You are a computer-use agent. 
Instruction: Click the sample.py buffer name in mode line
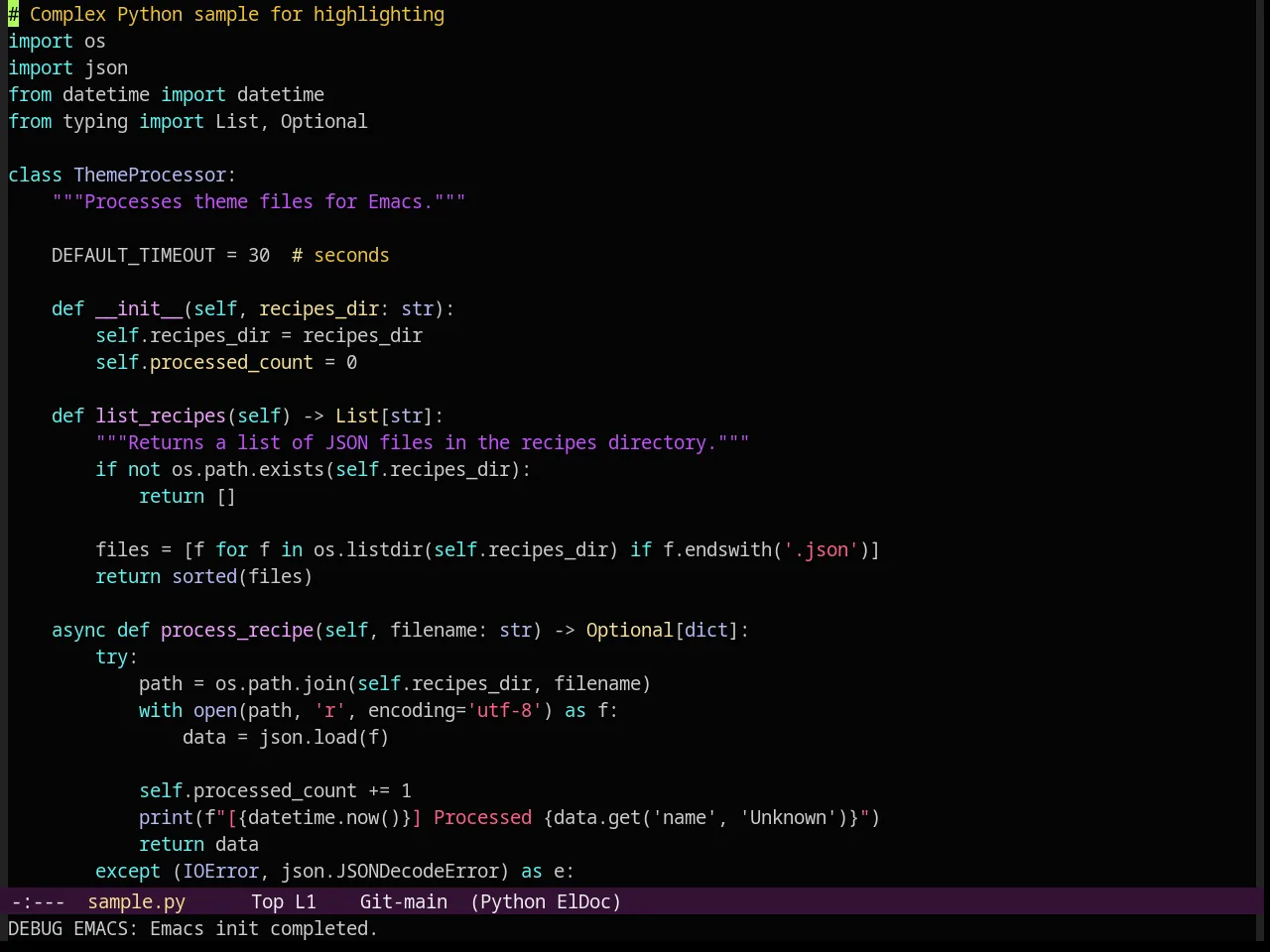pyautogui.click(x=136, y=901)
